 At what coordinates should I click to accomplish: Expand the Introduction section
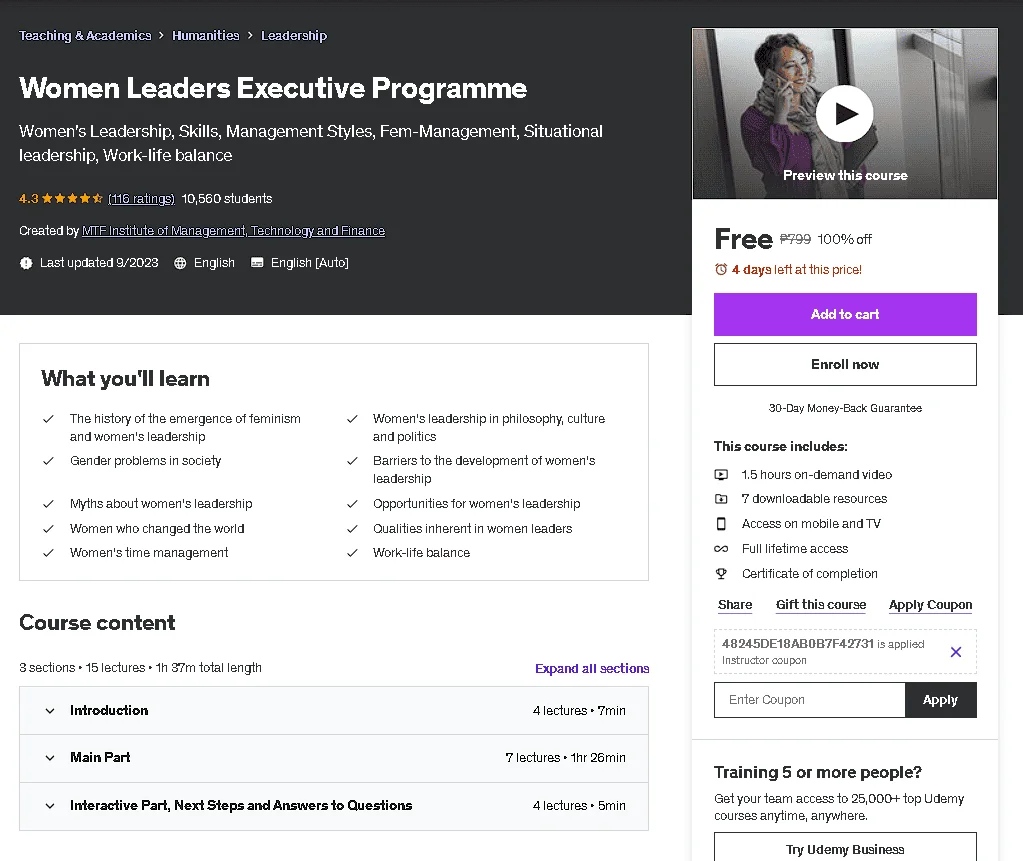(334, 710)
